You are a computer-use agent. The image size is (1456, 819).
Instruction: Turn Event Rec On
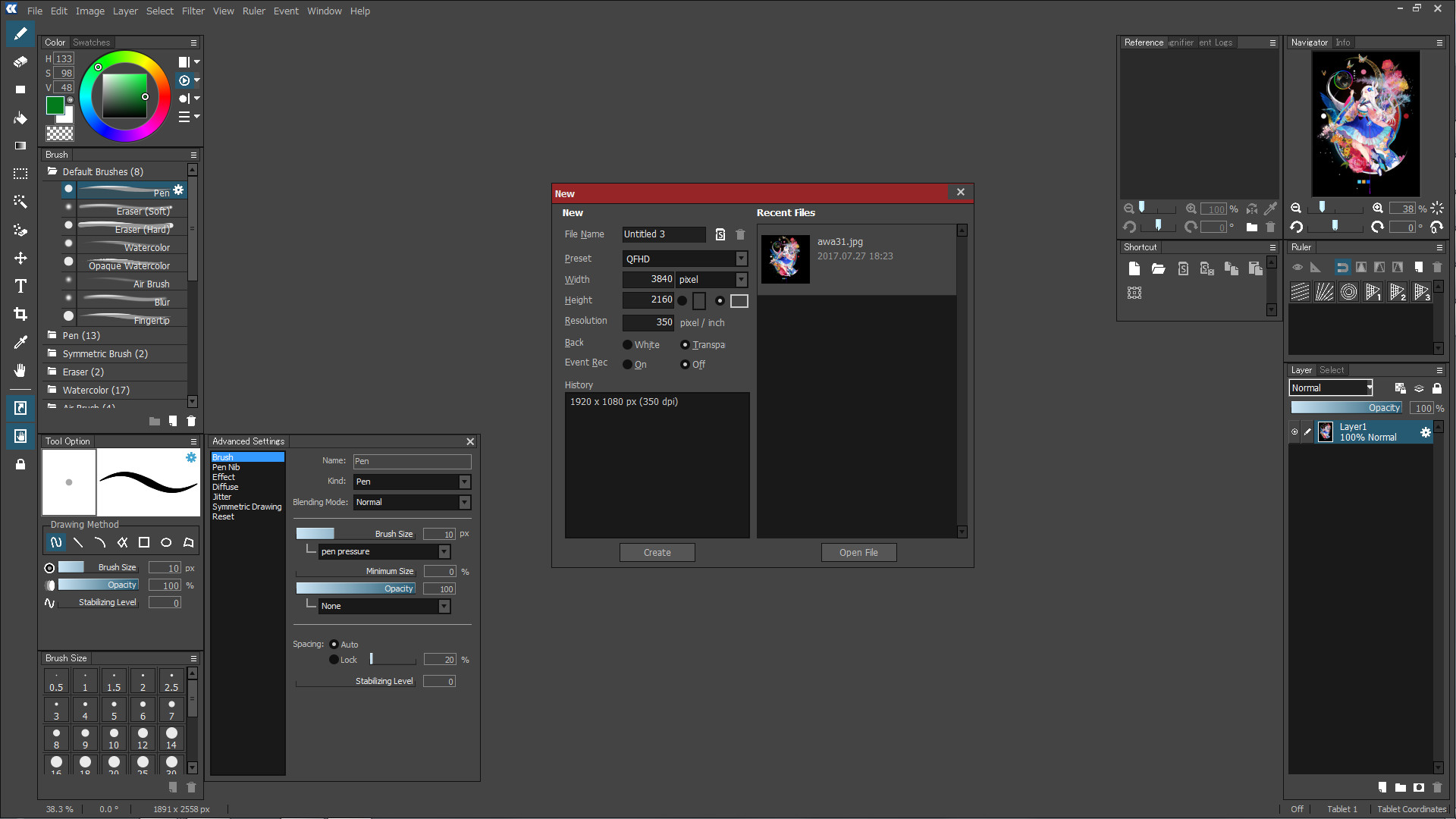point(627,364)
